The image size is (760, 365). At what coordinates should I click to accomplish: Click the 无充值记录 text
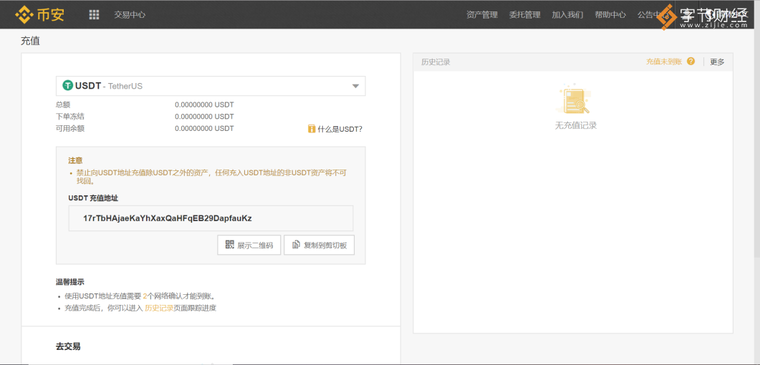575,126
